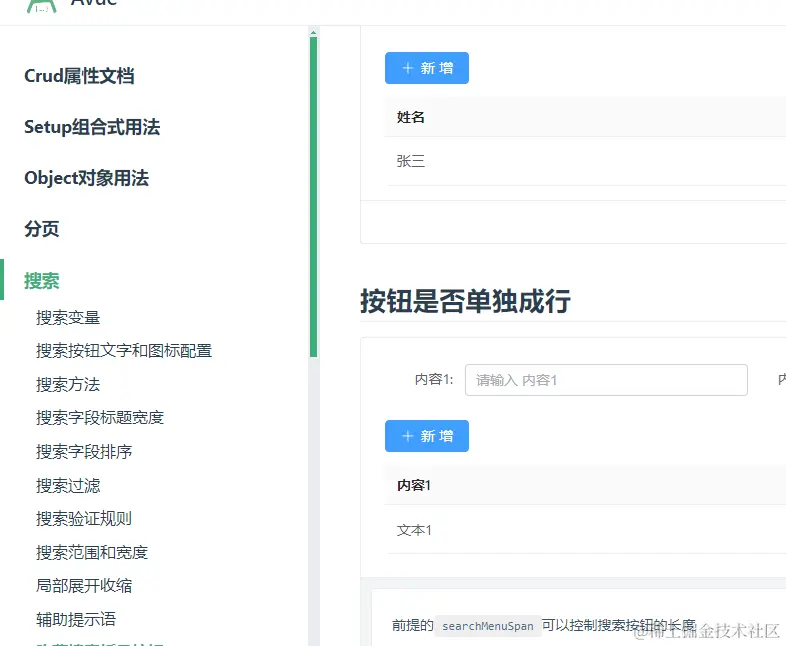
Task: Click the 内容1: field label
Action: pyautogui.click(x=434, y=380)
